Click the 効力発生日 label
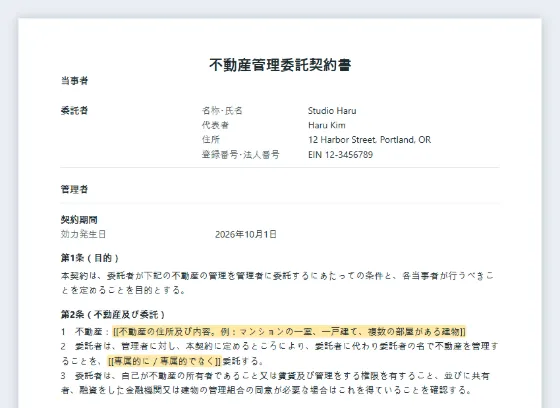The image size is (560, 408). click(83, 234)
